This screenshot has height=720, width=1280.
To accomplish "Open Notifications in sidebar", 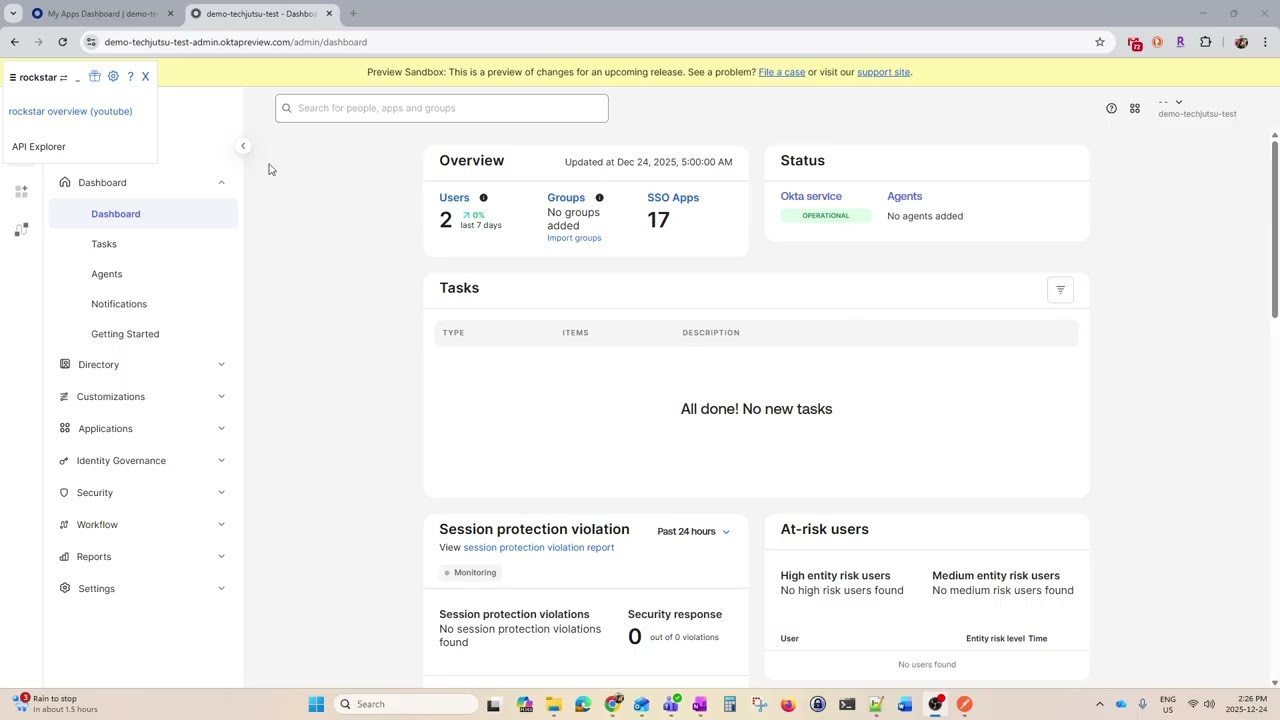I will [x=119, y=304].
